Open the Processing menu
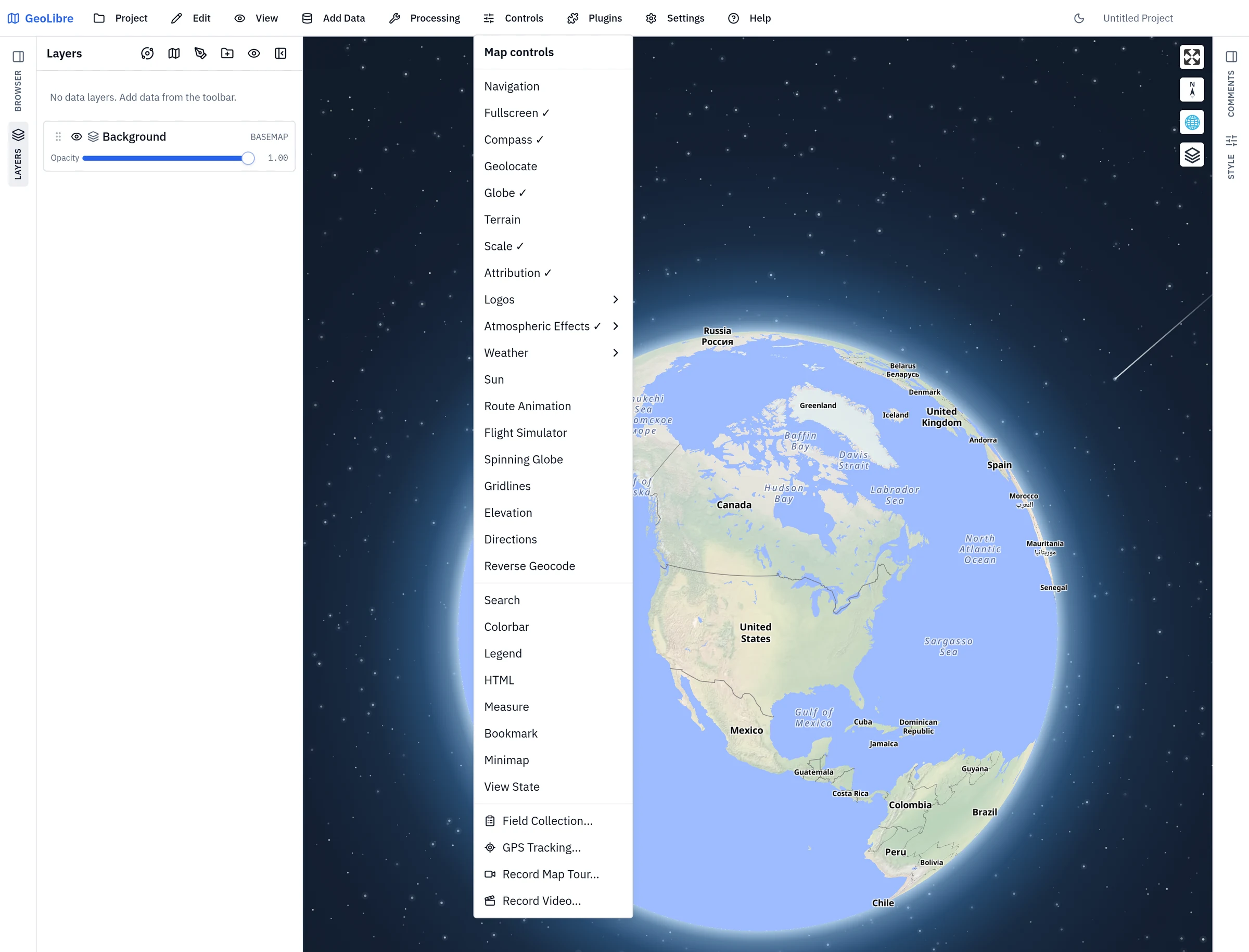The image size is (1249, 952). (424, 18)
